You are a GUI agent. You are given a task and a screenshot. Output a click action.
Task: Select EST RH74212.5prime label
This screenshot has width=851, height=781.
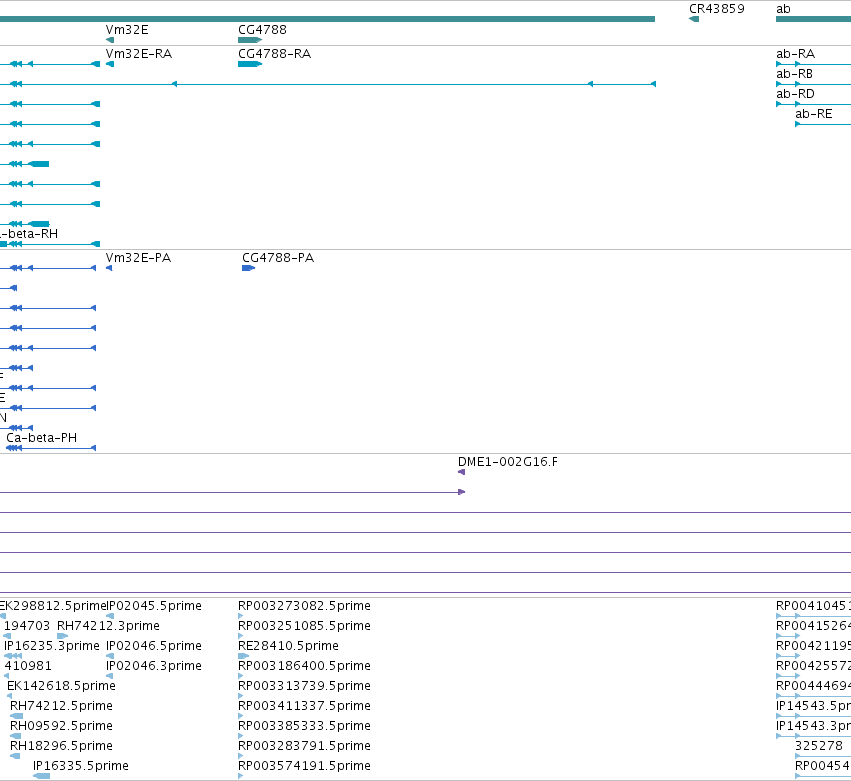tap(61, 706)
